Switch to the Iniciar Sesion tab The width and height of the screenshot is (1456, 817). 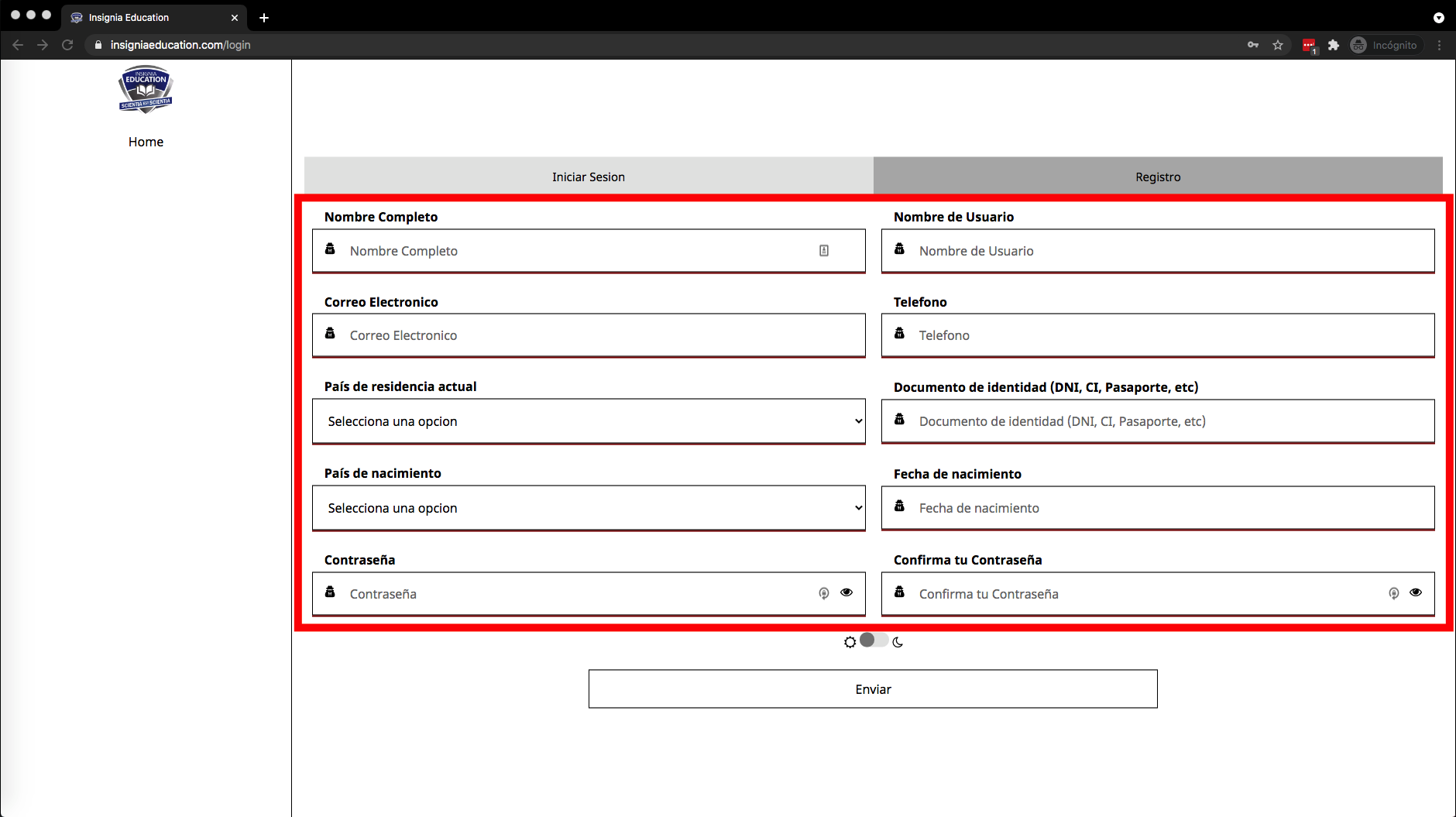coord(589,177)
